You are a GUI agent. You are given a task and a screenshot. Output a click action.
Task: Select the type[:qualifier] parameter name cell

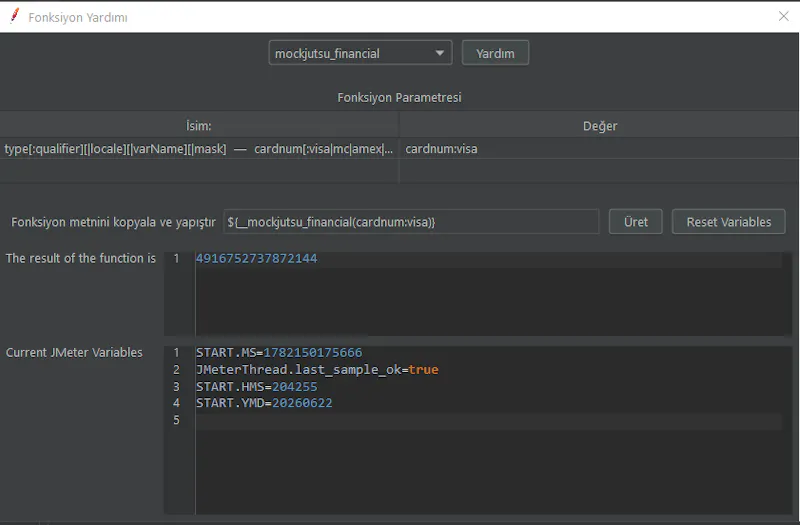coord(199,148)
